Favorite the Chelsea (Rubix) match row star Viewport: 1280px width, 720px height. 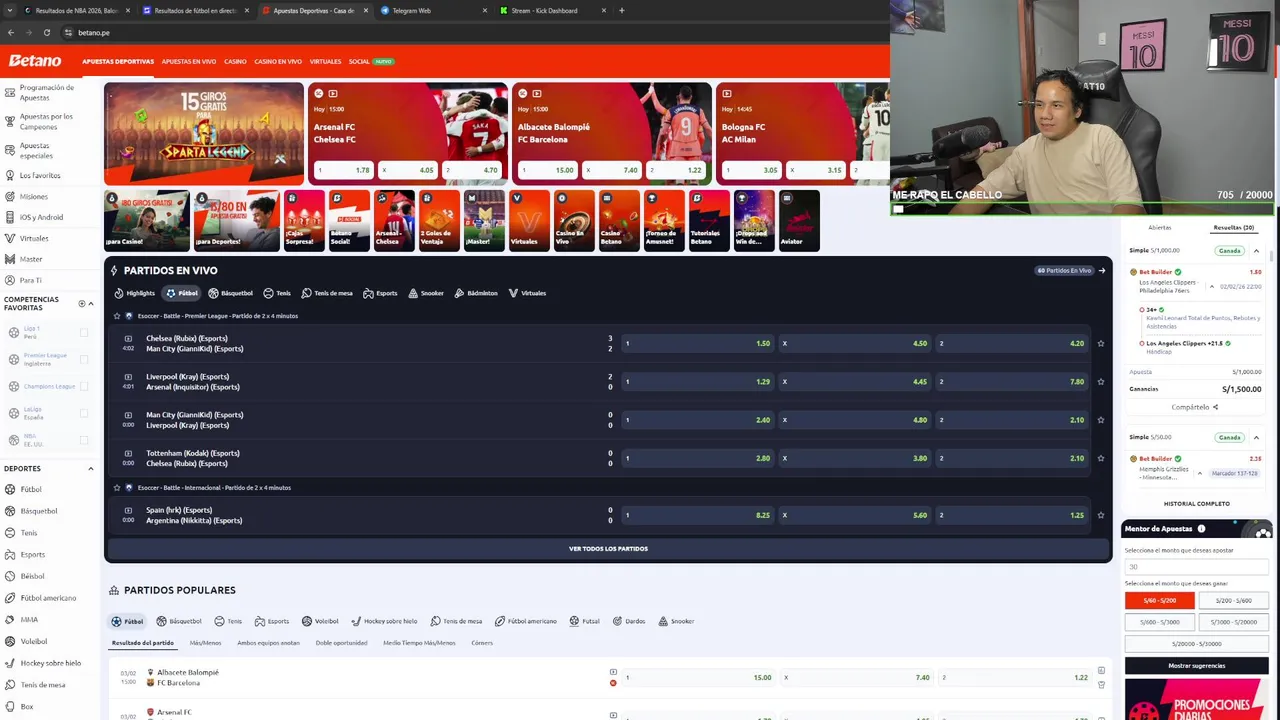tap(1100, 344)
